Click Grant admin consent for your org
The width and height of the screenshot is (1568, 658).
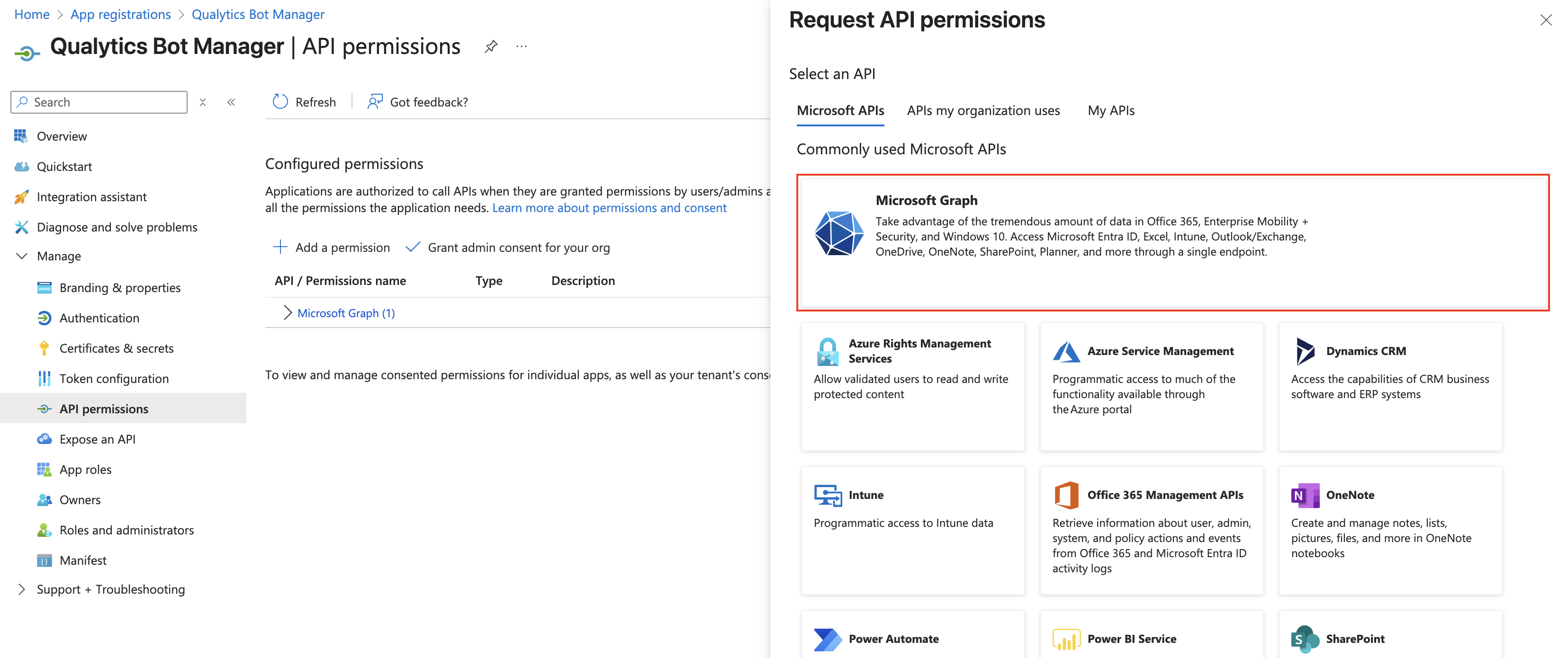click(x=519, y=248)
